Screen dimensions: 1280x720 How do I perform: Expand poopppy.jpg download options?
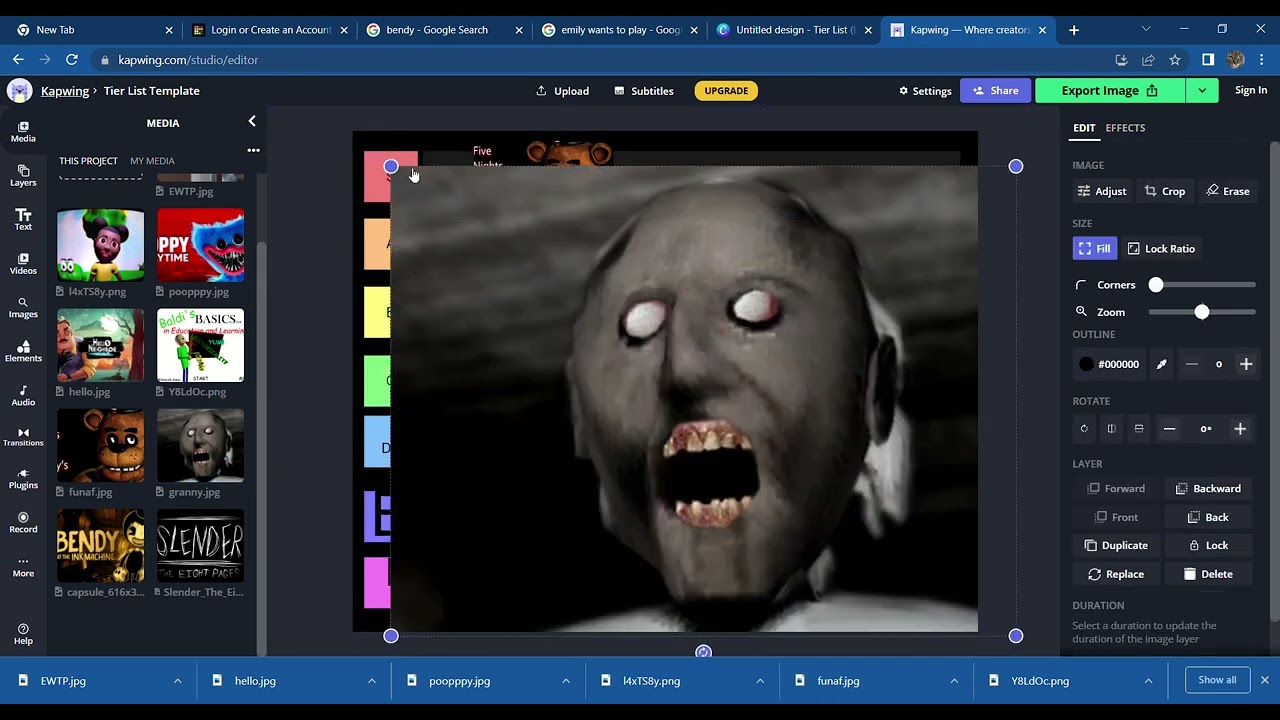click(x=565, y=681)
